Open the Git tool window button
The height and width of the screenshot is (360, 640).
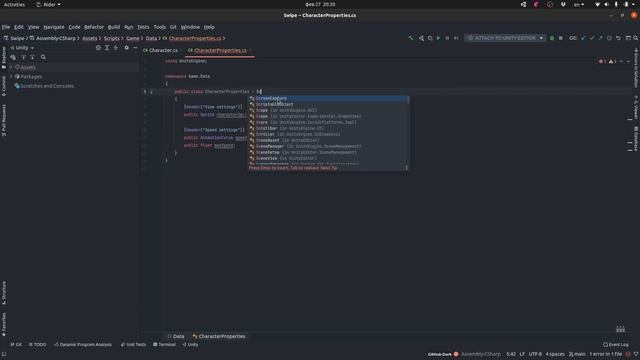coord(16,344)
